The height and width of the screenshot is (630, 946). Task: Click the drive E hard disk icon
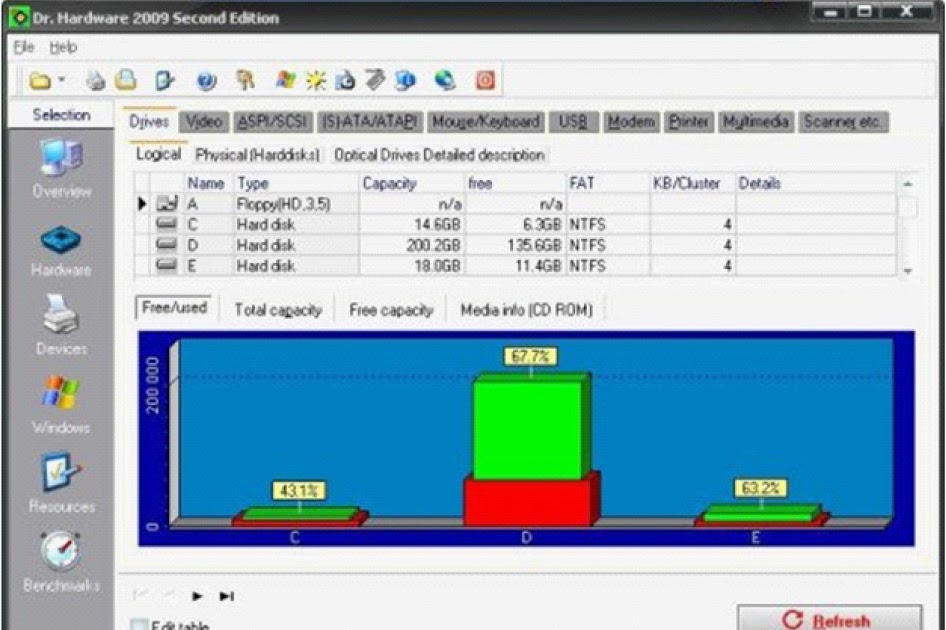tap(167, 265)
